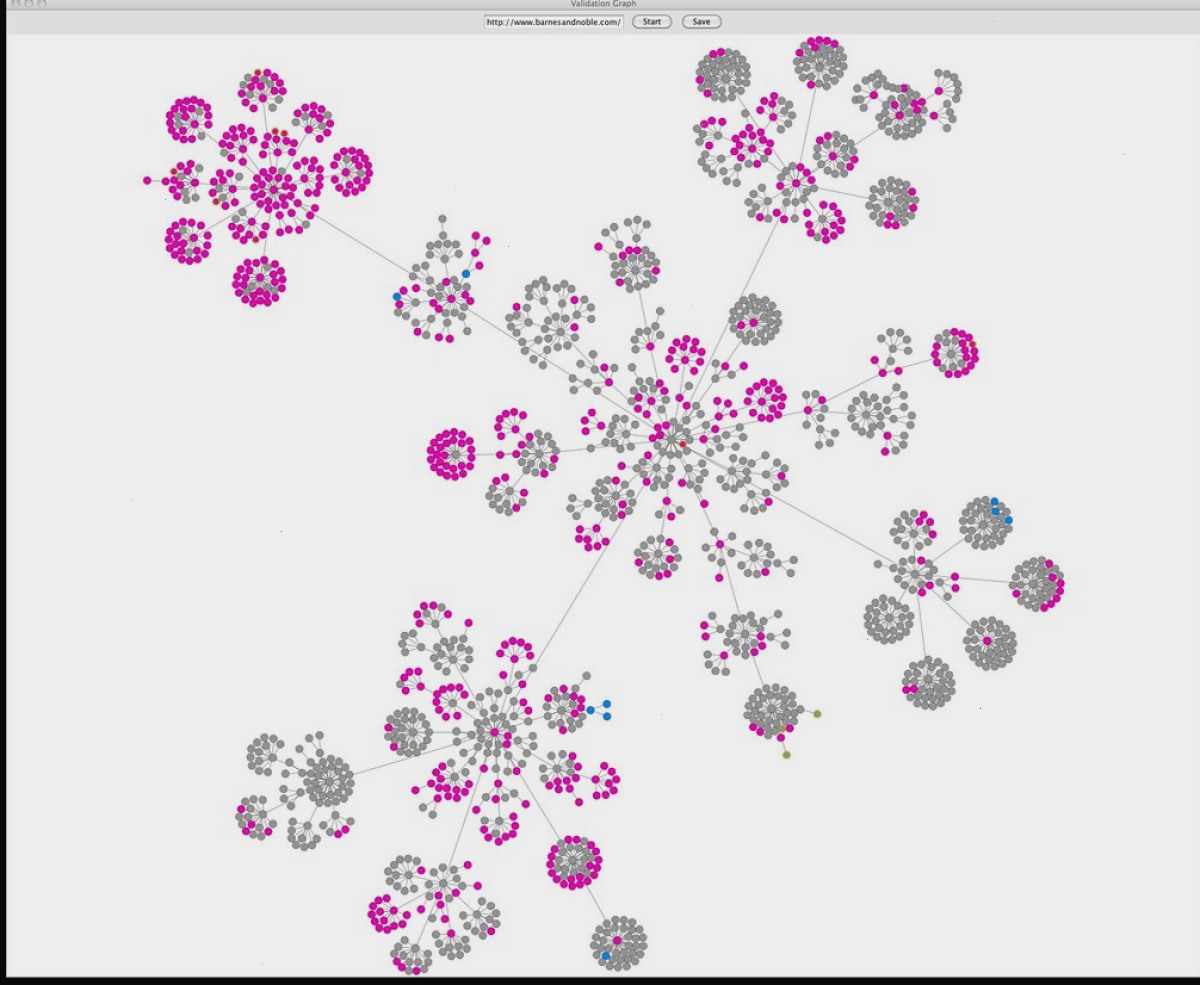Screen dimensions: 1200x985
Task: Click the Validation Graph title bar
Action: (600, 4)
